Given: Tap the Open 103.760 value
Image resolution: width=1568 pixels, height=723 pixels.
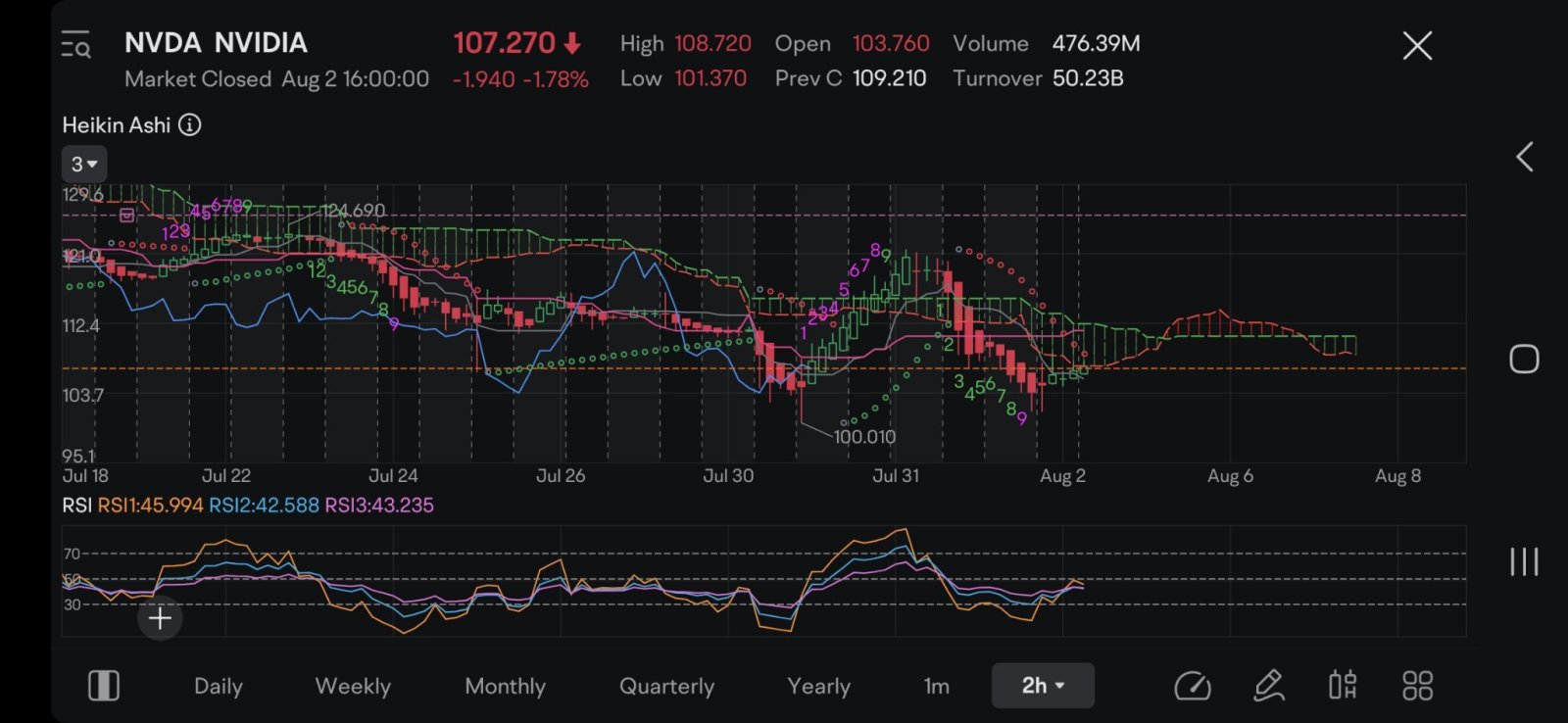Looking at the screenshot, I should (x=891, y=43).
